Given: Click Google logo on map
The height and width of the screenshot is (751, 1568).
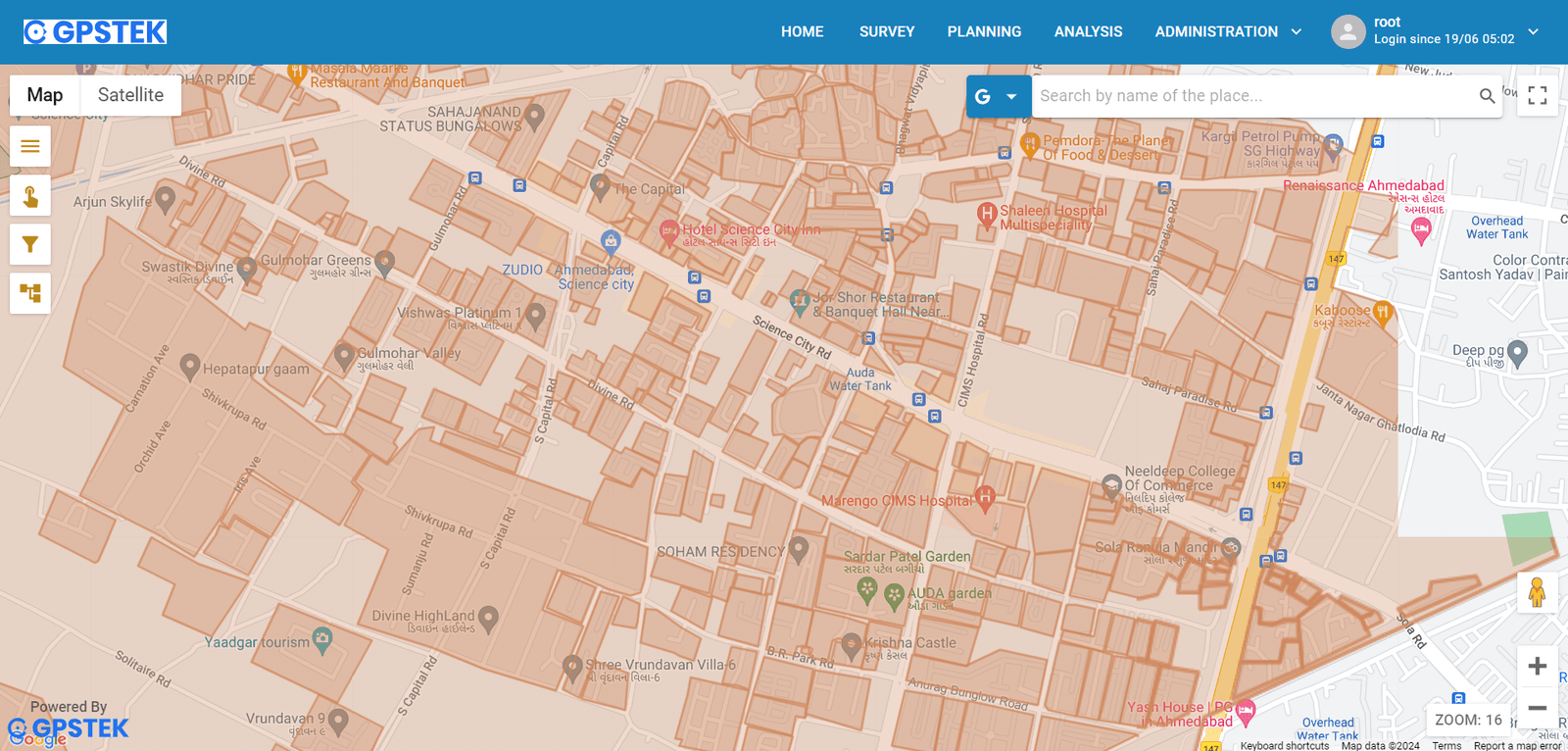Looking at the screenshot, I should click(37, 738).
